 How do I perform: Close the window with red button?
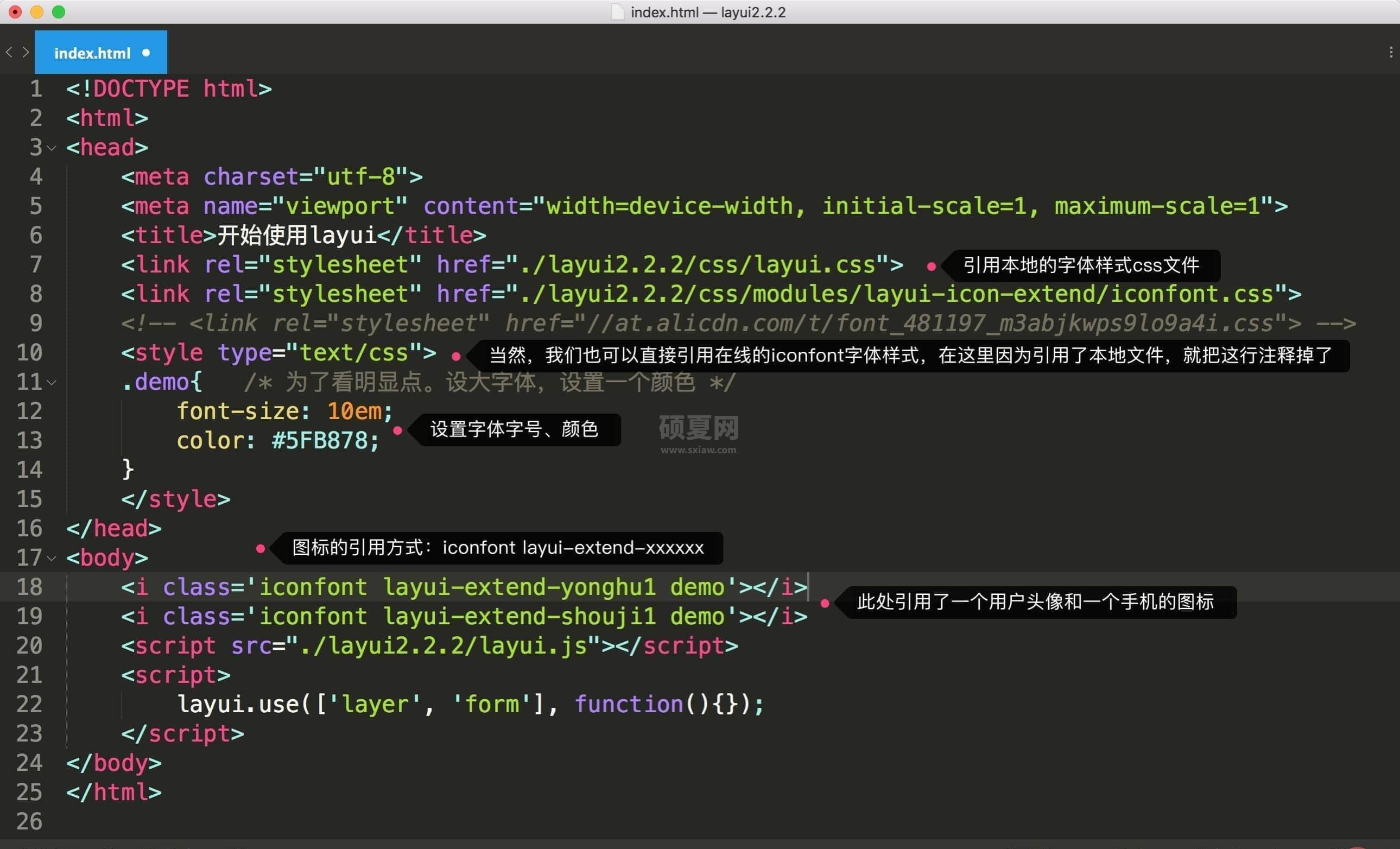pyautogui.click(x=15, y=12)
